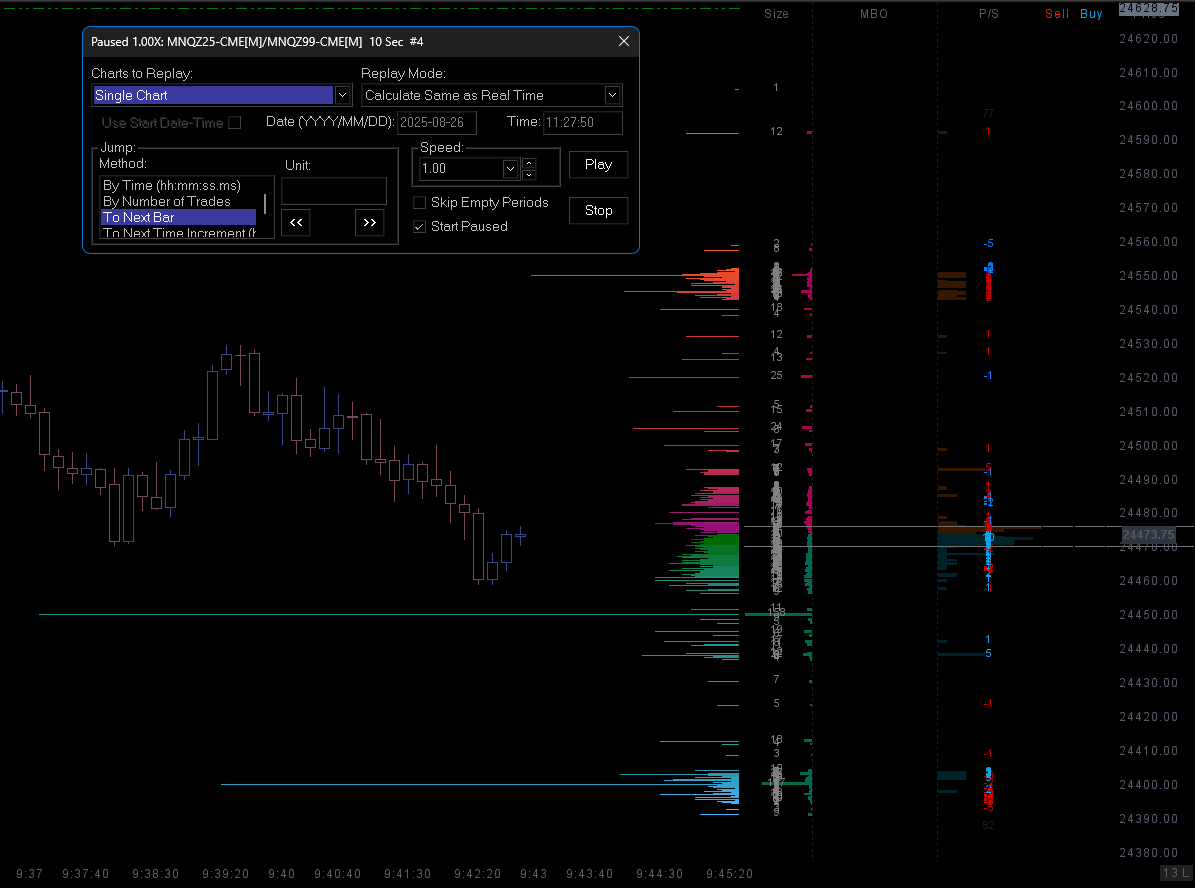Close the replay dialog window

624,42
